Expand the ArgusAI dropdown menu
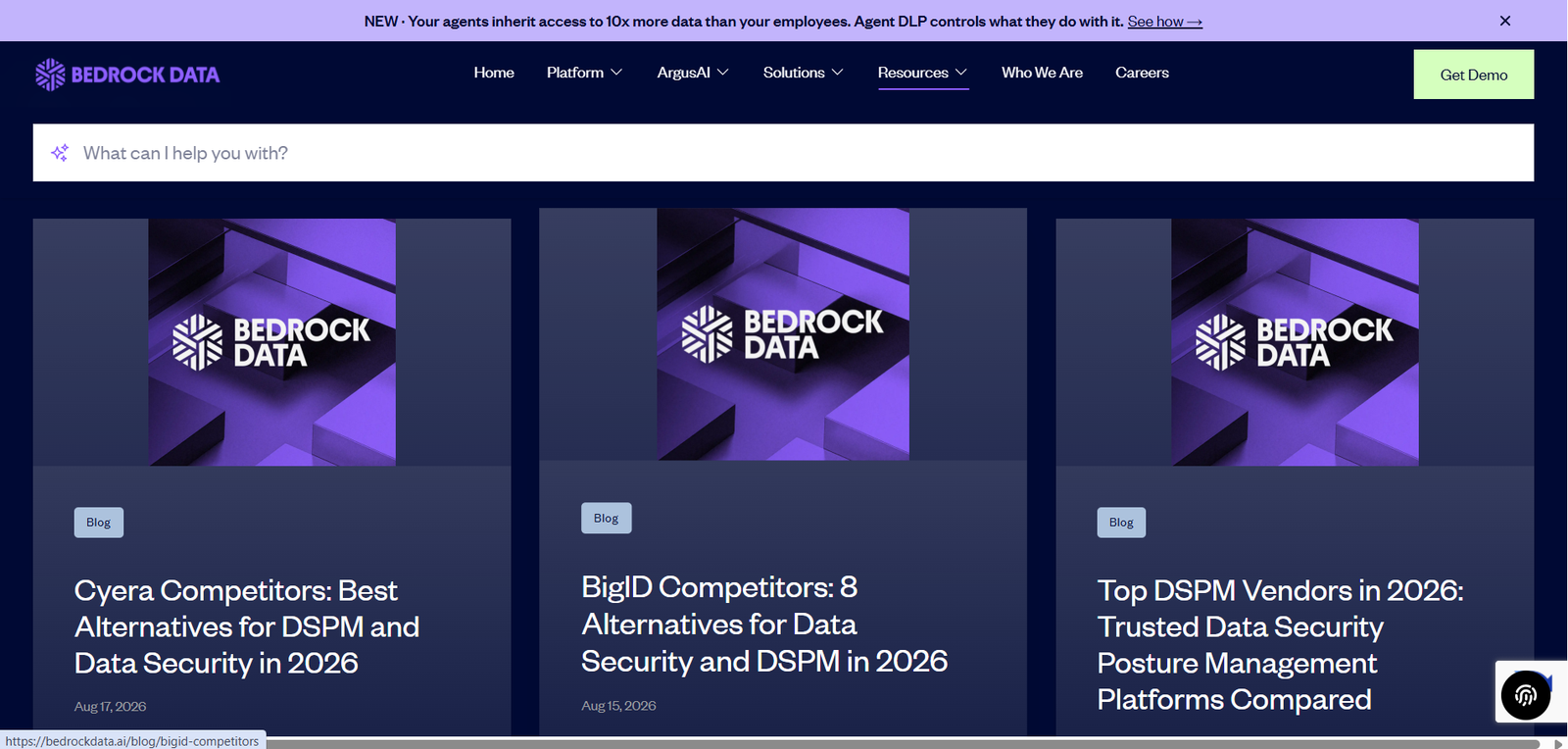The image size is (1568, 749). pyautogui.click(x=693, y=73)
